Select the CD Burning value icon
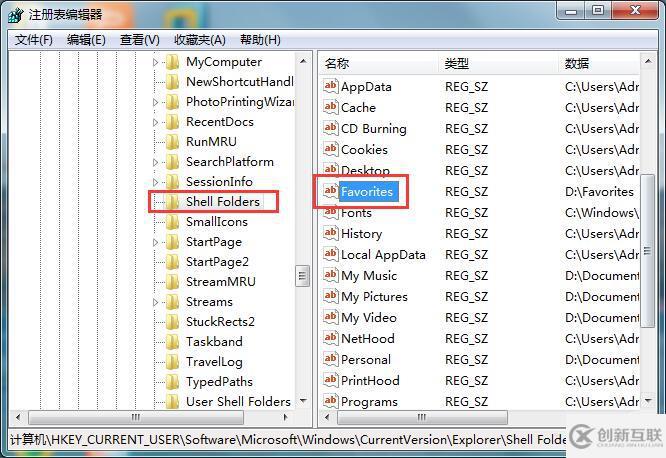666x458 pixels. coord(330,128)
